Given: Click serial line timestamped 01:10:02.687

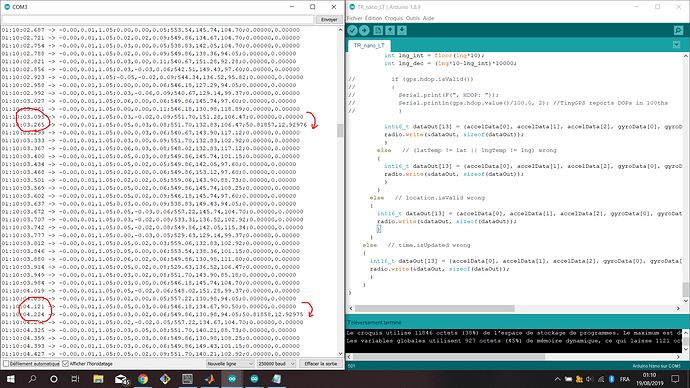Looking at the screenshot, I should click(x=150, y=30).
